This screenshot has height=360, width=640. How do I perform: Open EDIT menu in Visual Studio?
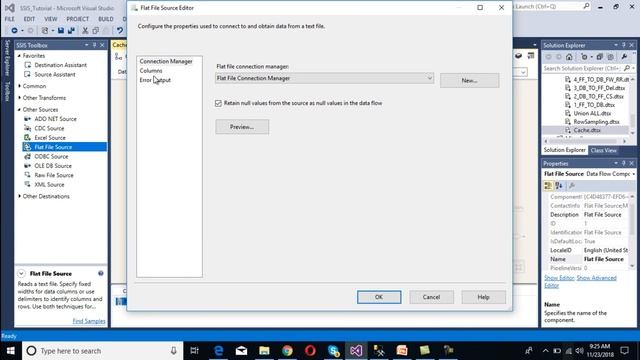(29, 19)
